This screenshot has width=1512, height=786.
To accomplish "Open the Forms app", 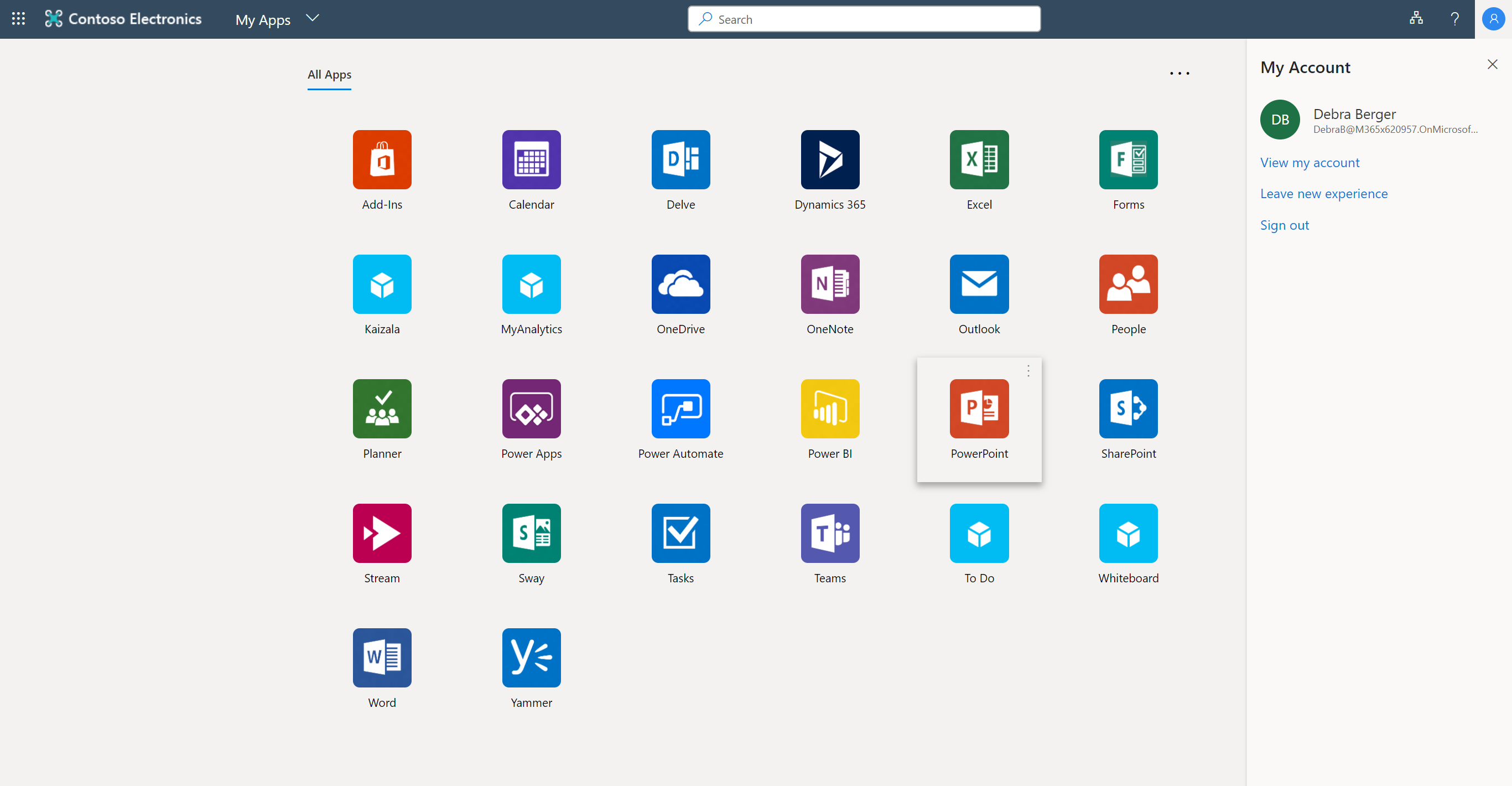I will click(1128, 159).
